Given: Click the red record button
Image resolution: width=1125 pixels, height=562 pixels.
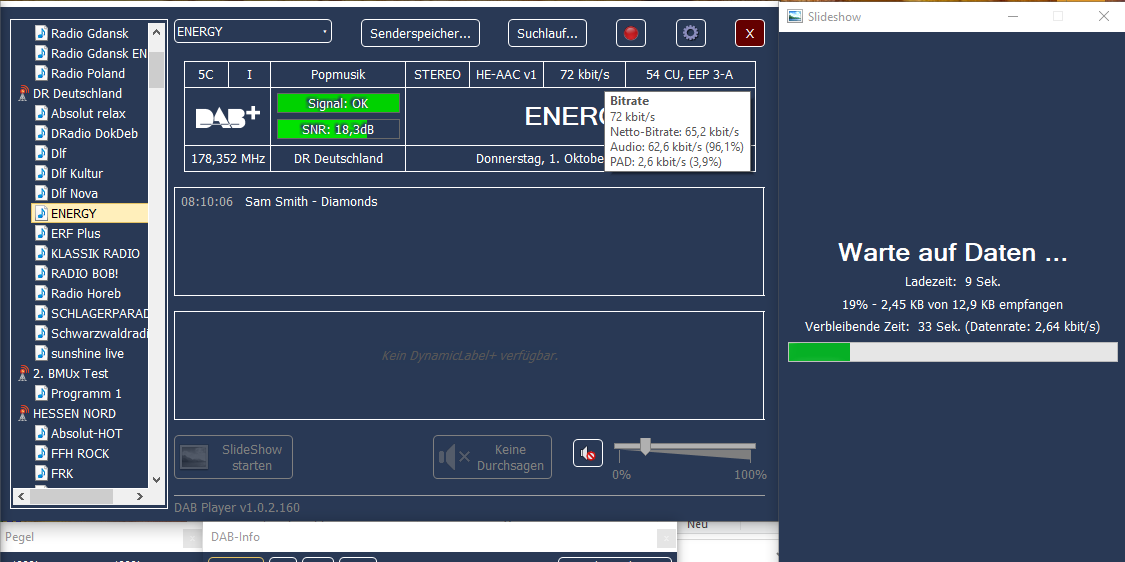Looking at the screenshot, I should (x=630, y=33).
